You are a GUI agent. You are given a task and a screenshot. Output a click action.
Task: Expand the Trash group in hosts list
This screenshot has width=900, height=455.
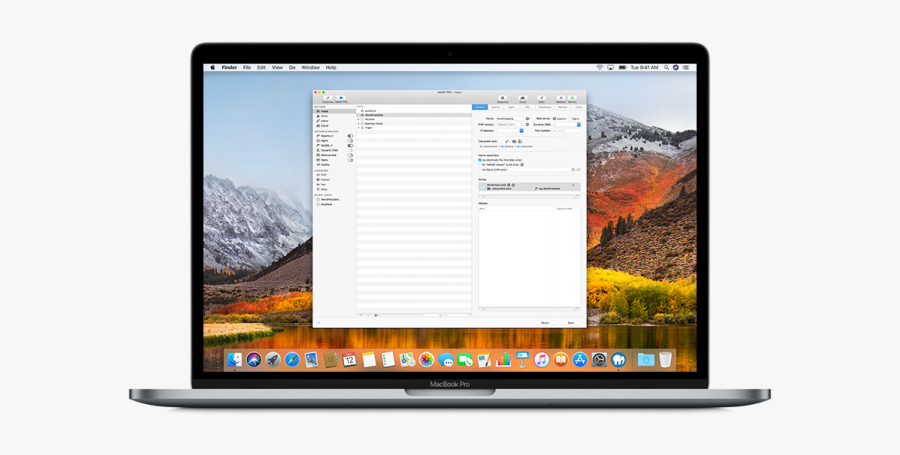click(359, 128)
